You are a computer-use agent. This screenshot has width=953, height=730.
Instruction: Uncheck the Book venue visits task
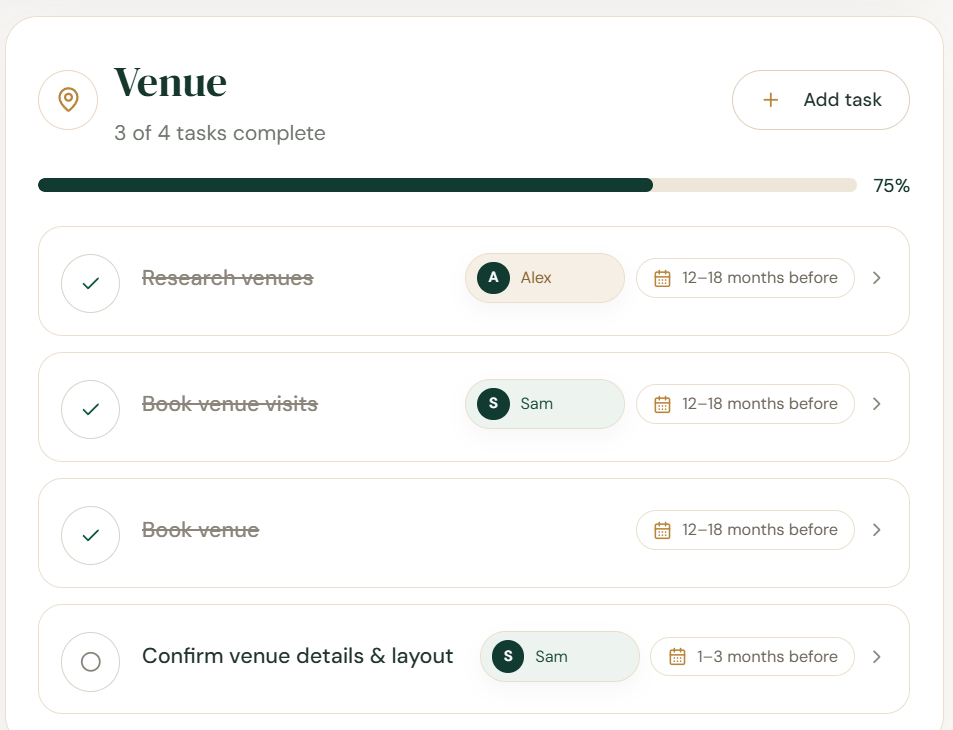[x=91, y=409]
